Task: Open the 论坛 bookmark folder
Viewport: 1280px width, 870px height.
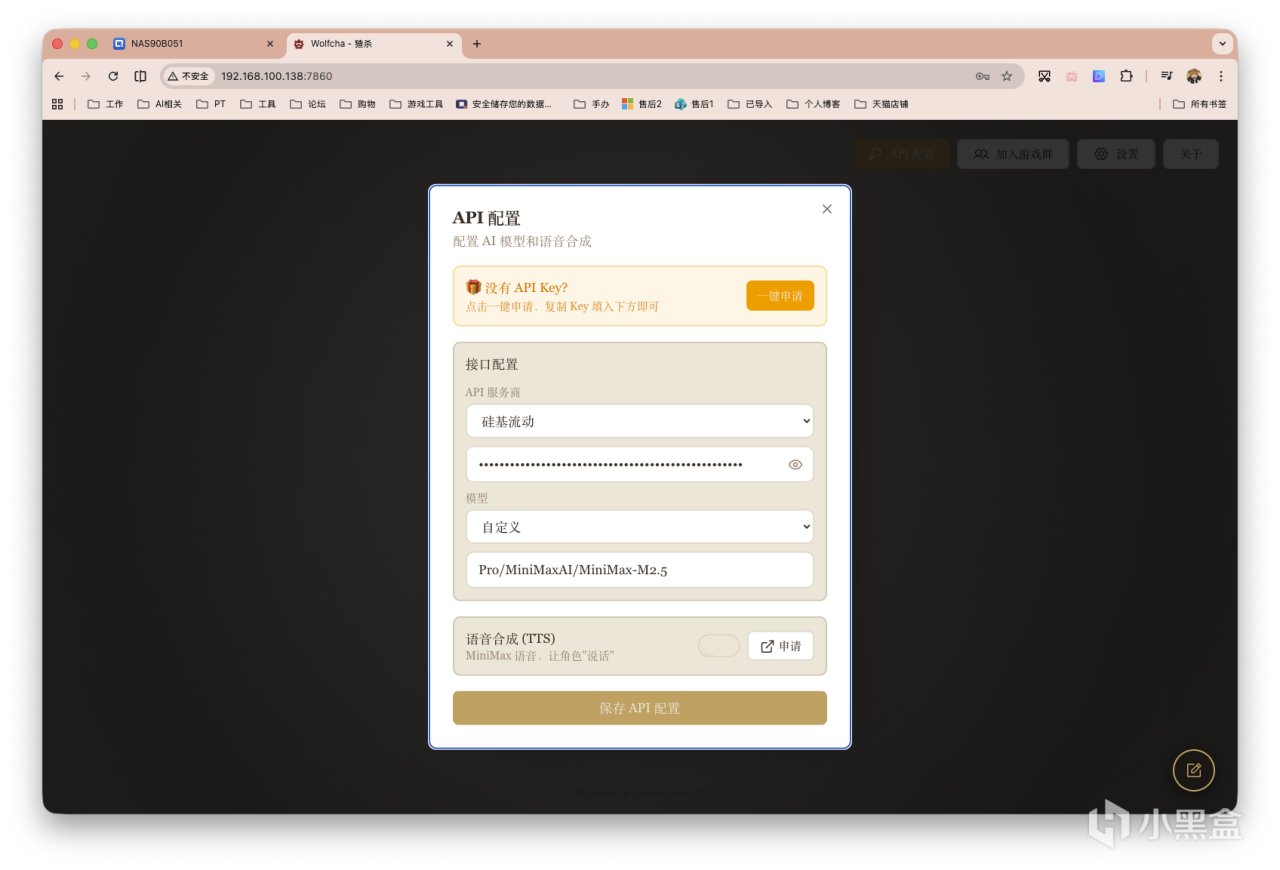Action: (308, 104)
